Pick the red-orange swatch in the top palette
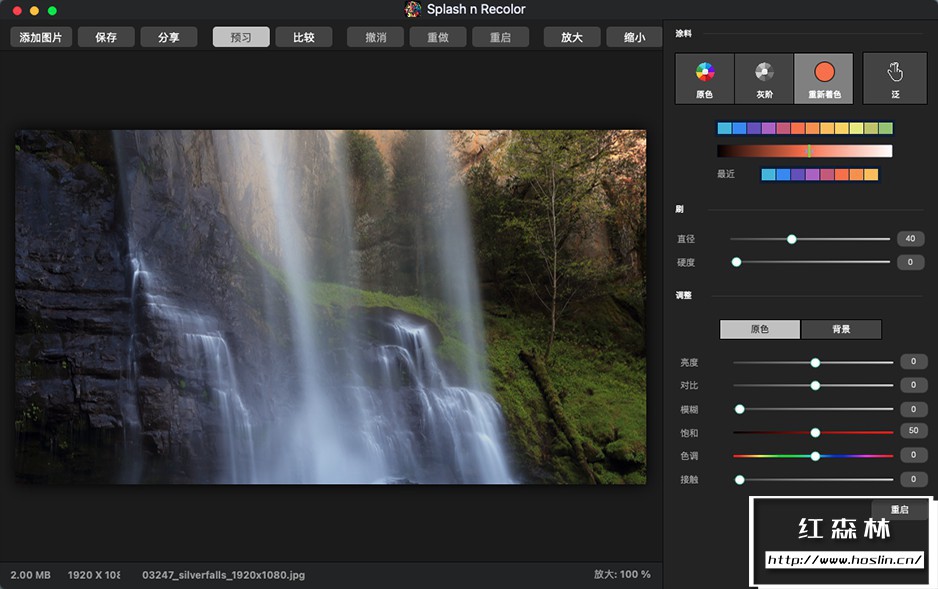 coord(798,128)
